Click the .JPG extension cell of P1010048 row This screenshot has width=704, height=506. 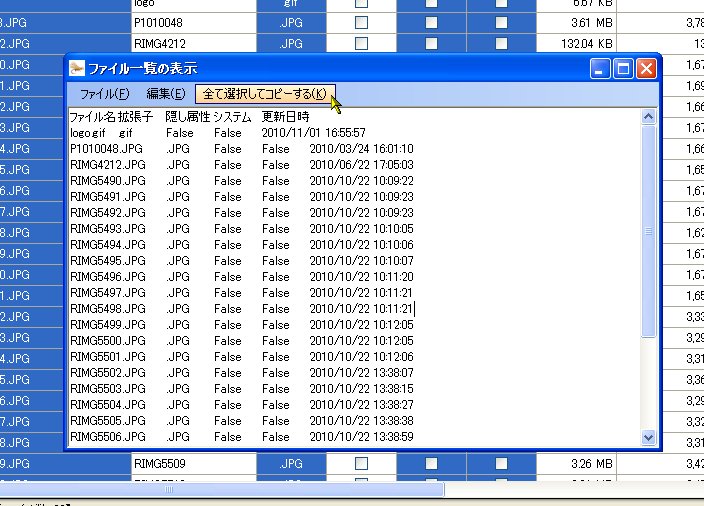(291, 23)
